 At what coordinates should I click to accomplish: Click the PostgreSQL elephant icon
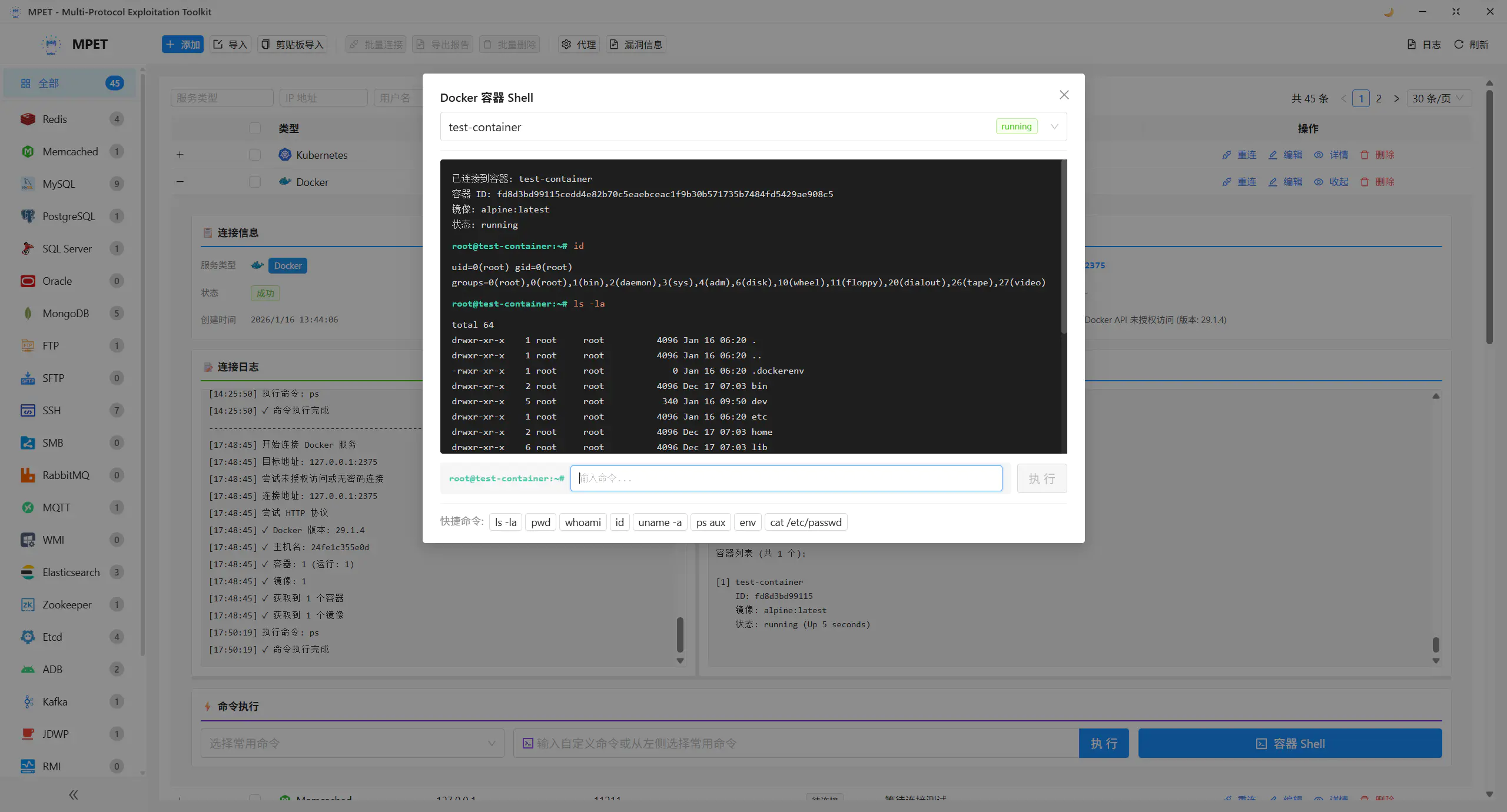28,217
